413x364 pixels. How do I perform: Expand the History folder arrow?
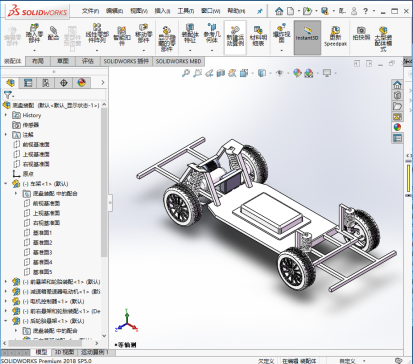[6, 115]
